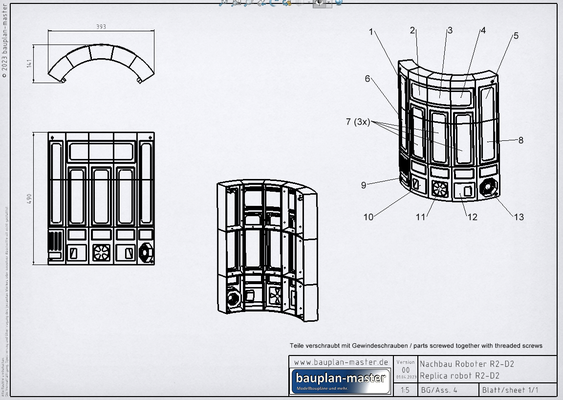Image resolution: width=563 pixels, height=400 pixels.
Task: Click part callout number 12
Action: [x=472, y=217]
